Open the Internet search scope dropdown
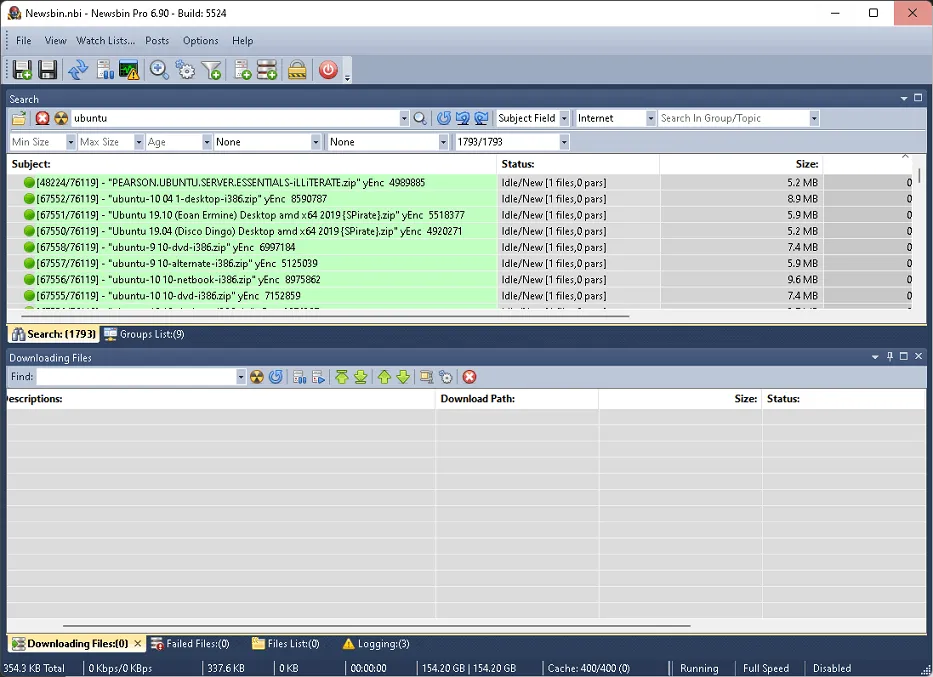The width and height of the screenshot is (933, 677). pyautogui.click(x=648, y=118)
